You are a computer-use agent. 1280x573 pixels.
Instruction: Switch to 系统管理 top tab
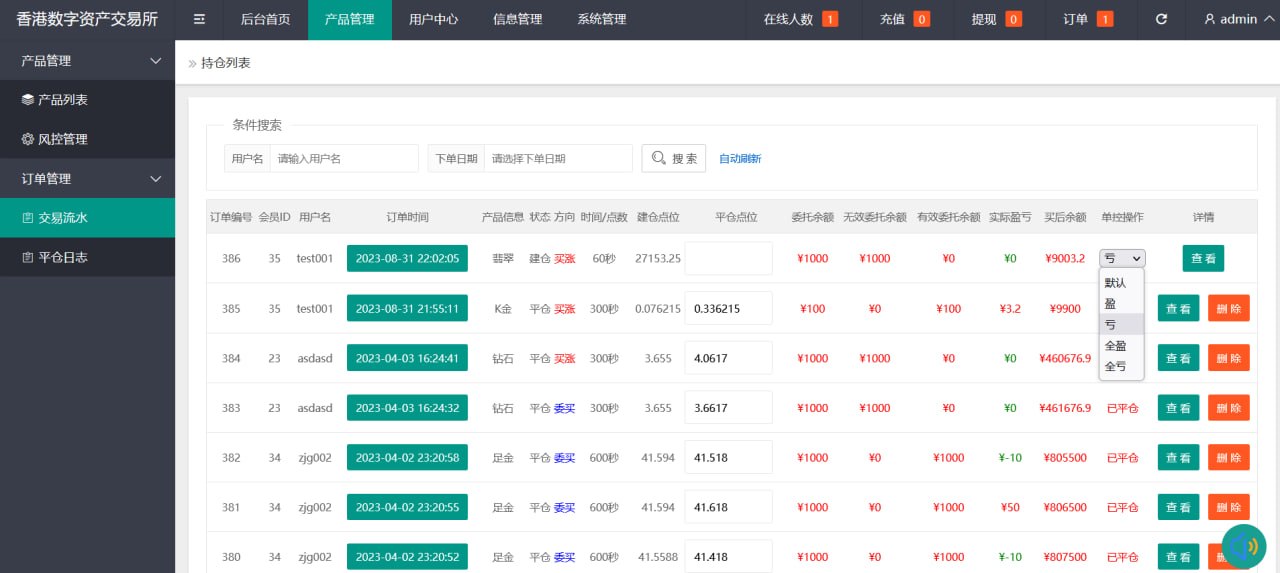(x=601, y=19)
